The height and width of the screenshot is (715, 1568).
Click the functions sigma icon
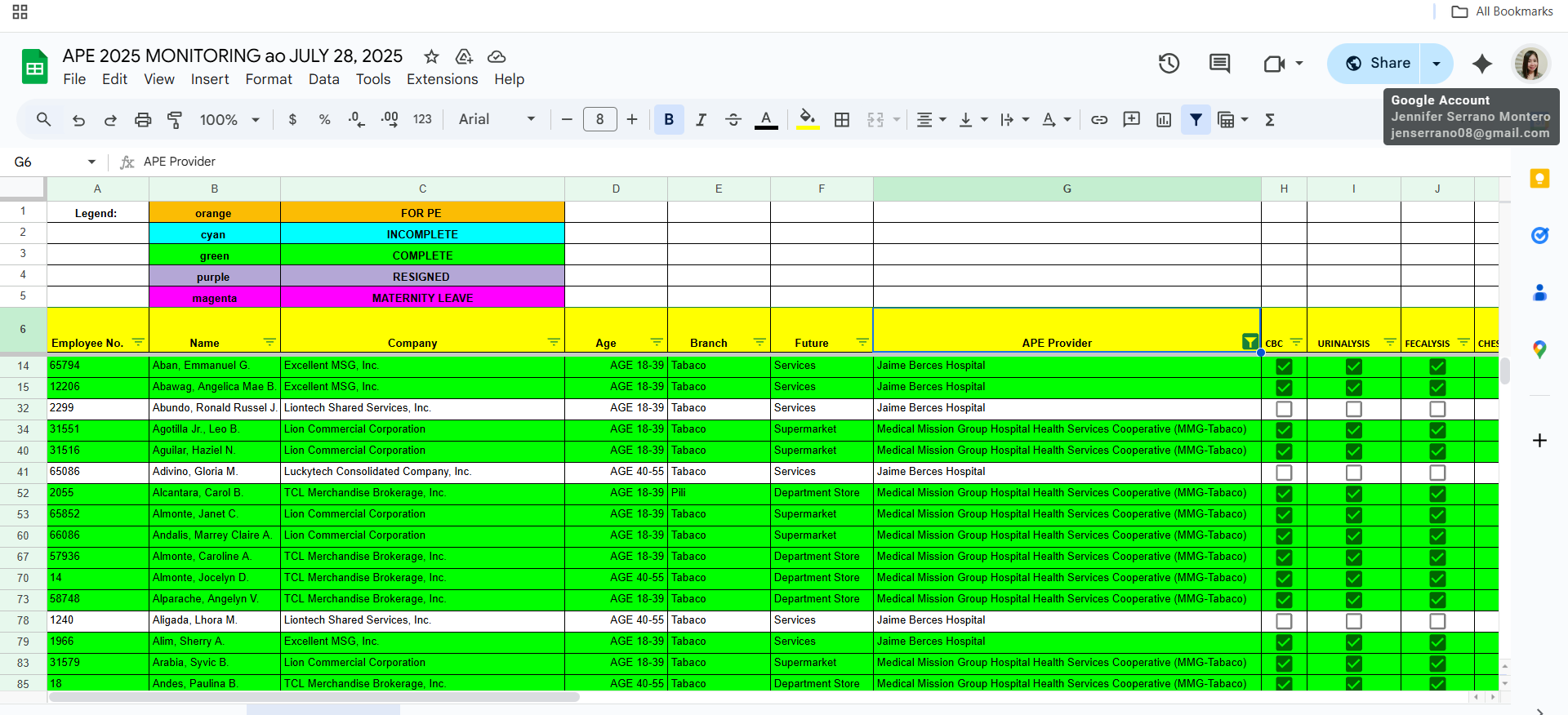click(x=1270, y=120)
